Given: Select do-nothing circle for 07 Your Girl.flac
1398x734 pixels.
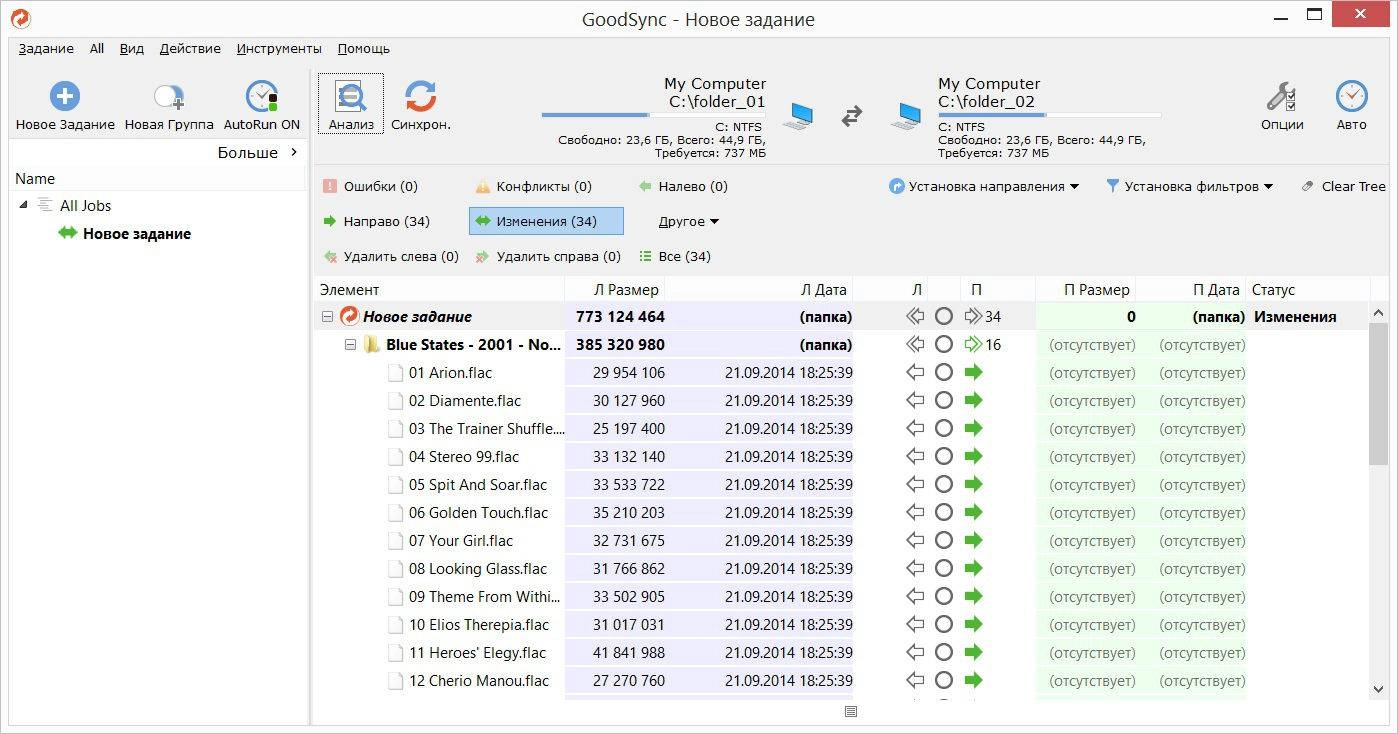Looking at the screenshot, I should pos(943,541).
